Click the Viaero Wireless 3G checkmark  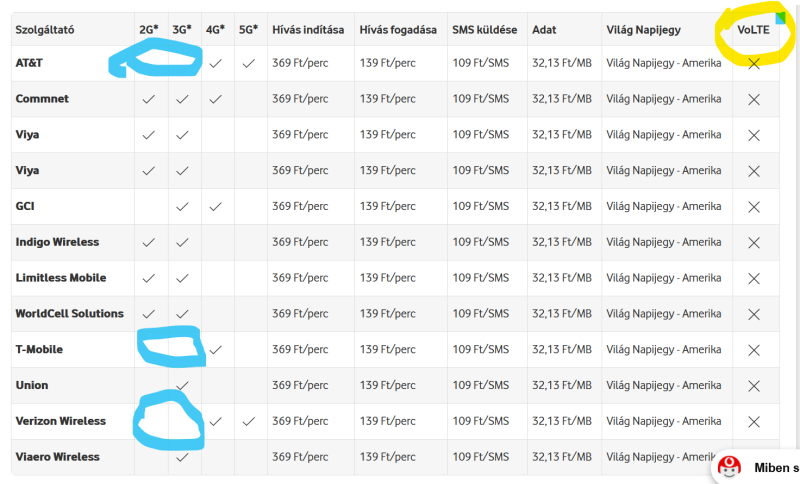pos(182,457)
